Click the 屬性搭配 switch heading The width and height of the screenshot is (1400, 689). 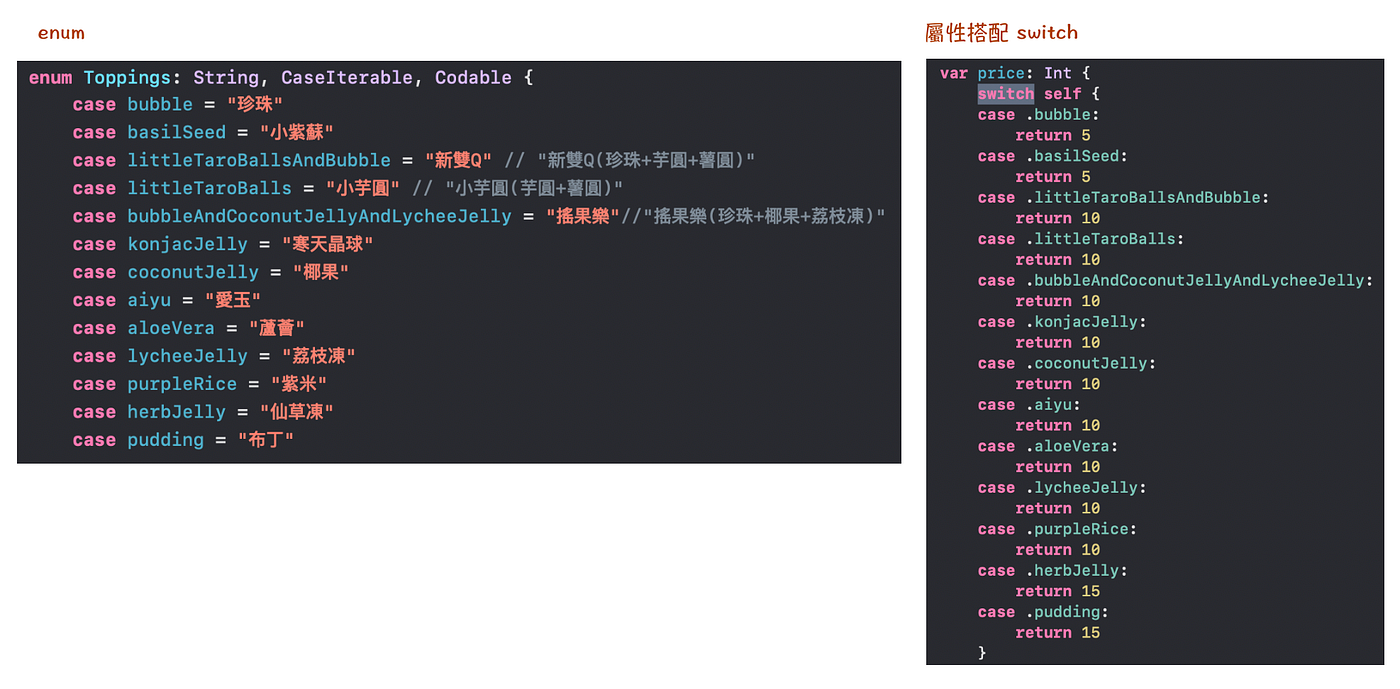coord(1002,32)
